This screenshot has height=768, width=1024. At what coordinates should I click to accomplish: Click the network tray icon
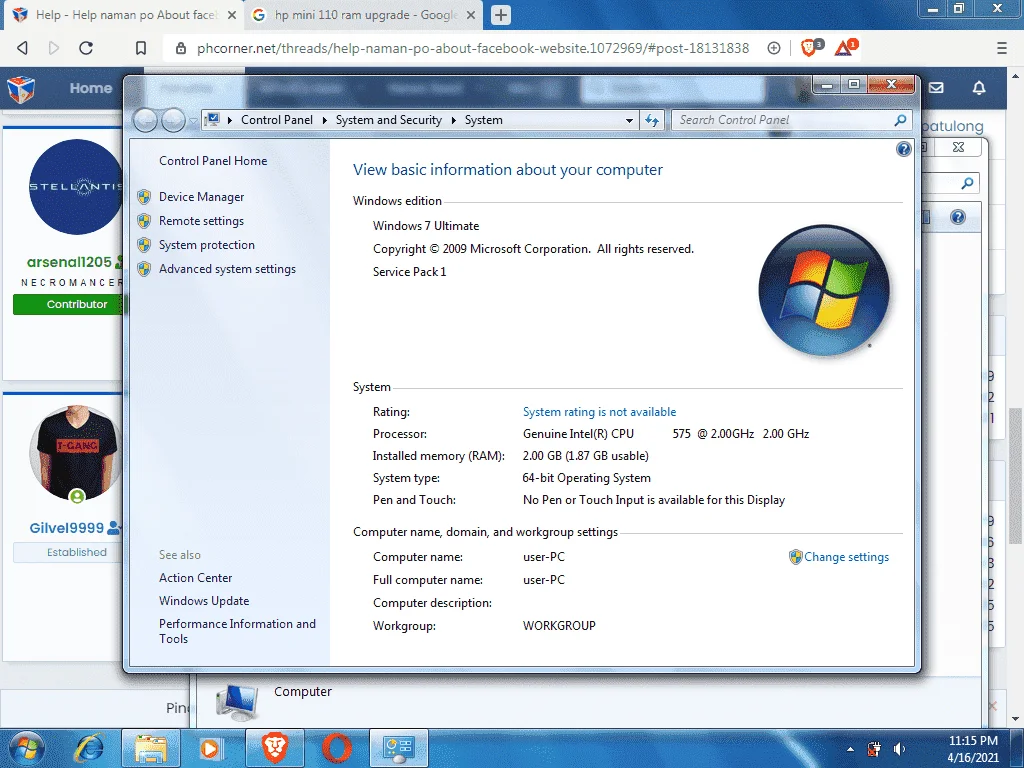(x=874, y=749)
